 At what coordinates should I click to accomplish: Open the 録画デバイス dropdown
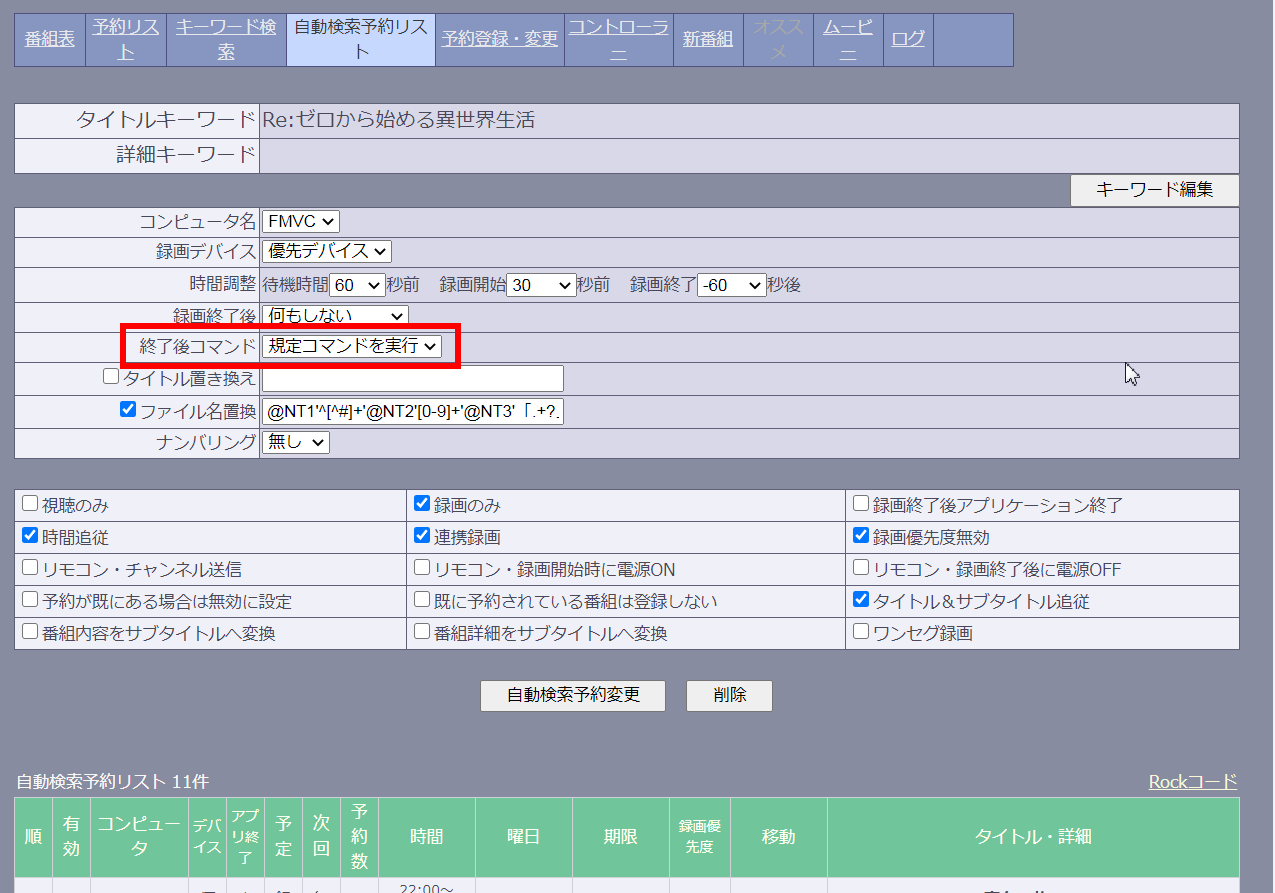point(327,252)
